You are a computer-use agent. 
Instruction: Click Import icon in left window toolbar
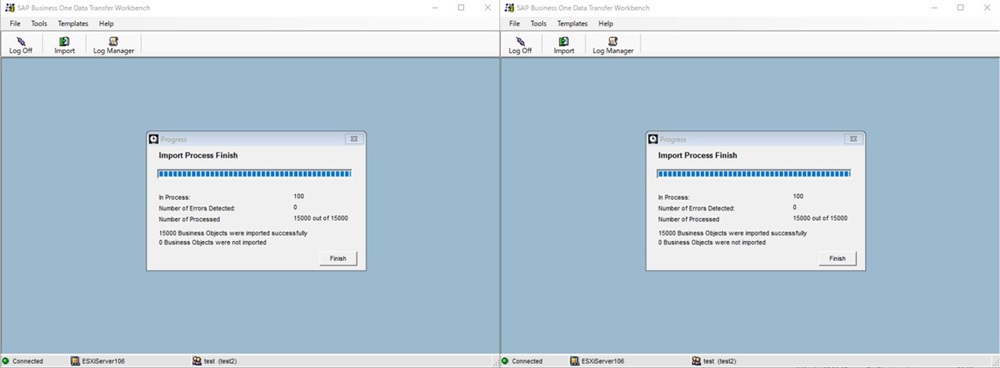(x=64, y=41)
